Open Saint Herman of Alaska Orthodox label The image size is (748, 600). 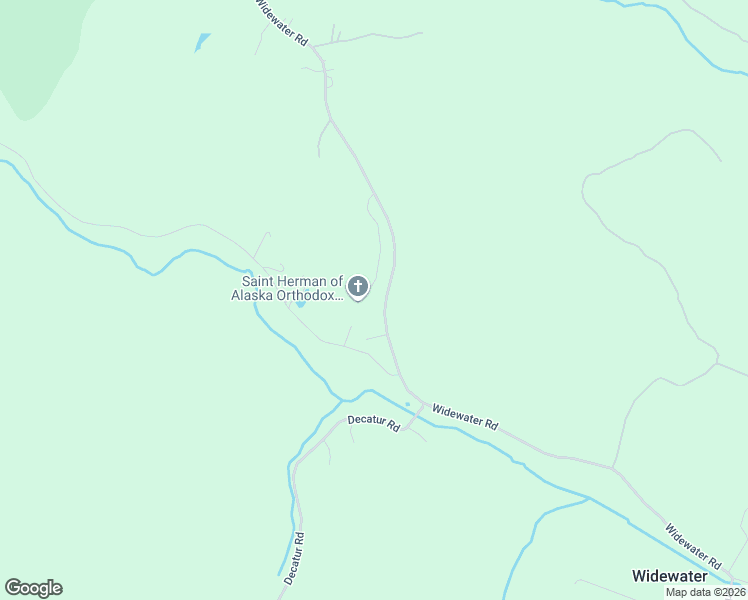(287, 288)
